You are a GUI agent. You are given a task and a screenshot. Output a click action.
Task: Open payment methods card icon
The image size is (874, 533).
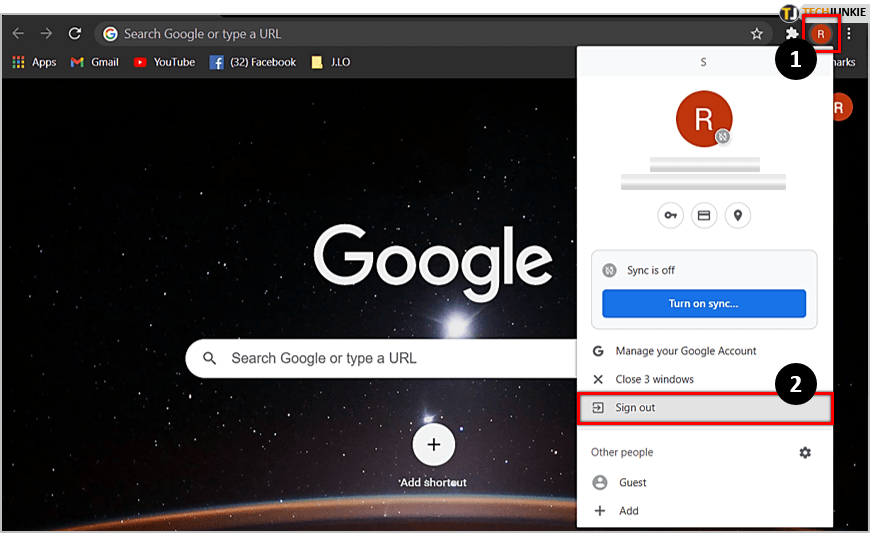[704, 215]
